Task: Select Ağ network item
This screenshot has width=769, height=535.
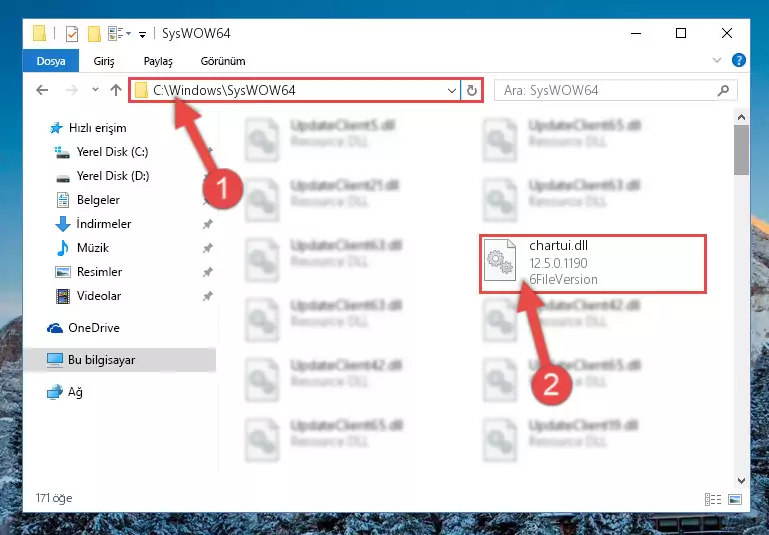Action: coord(75,392)
